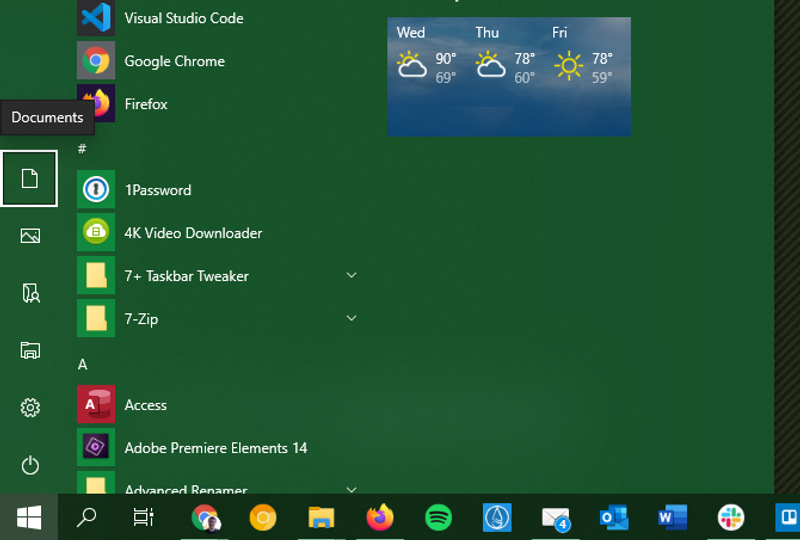800x540 pixels.
Task: Launch 1Password from the app list
Action: click(217, 189)
